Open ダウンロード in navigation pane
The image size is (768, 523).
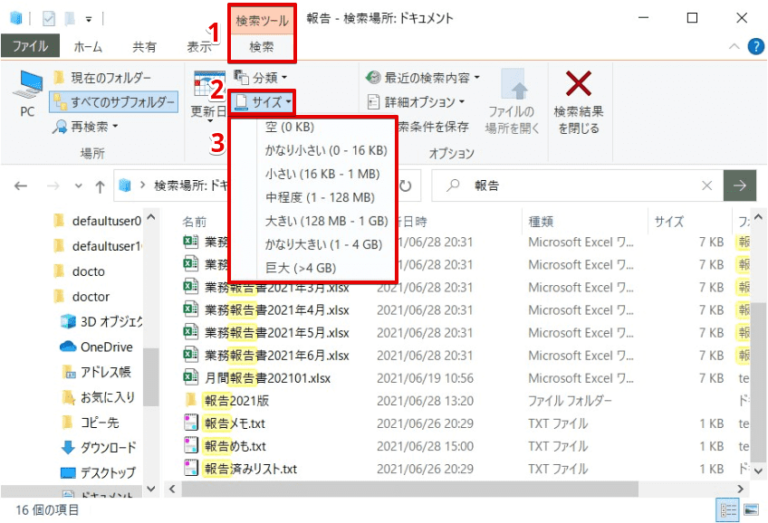click(98, 448)
